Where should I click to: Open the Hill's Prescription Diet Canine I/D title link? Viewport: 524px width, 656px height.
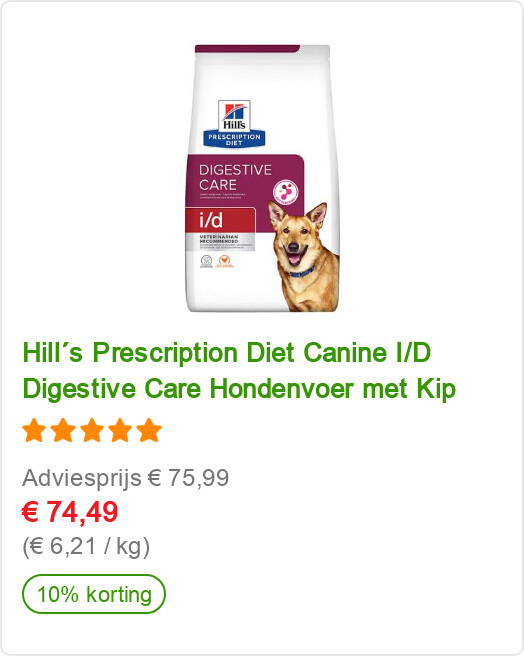(239, 371)
